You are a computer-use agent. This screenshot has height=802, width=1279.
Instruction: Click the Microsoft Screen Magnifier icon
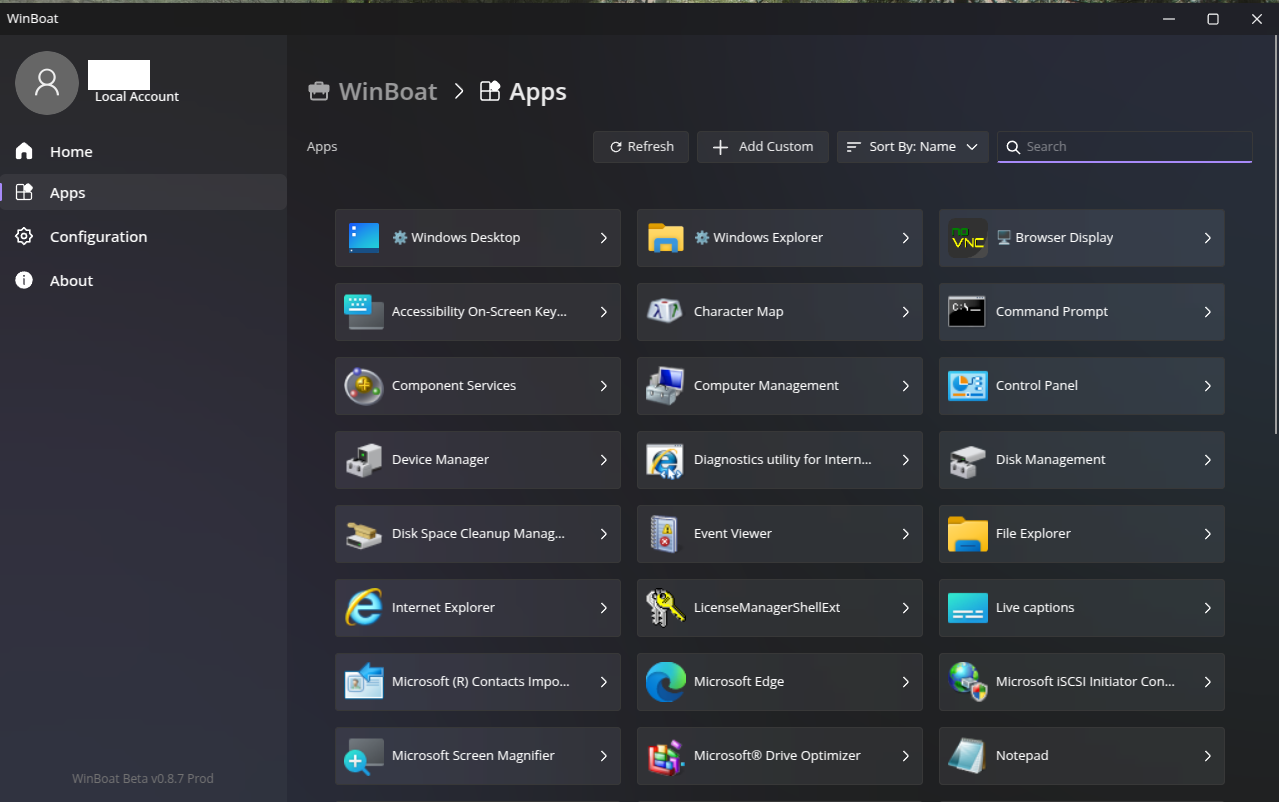[364, 756]
